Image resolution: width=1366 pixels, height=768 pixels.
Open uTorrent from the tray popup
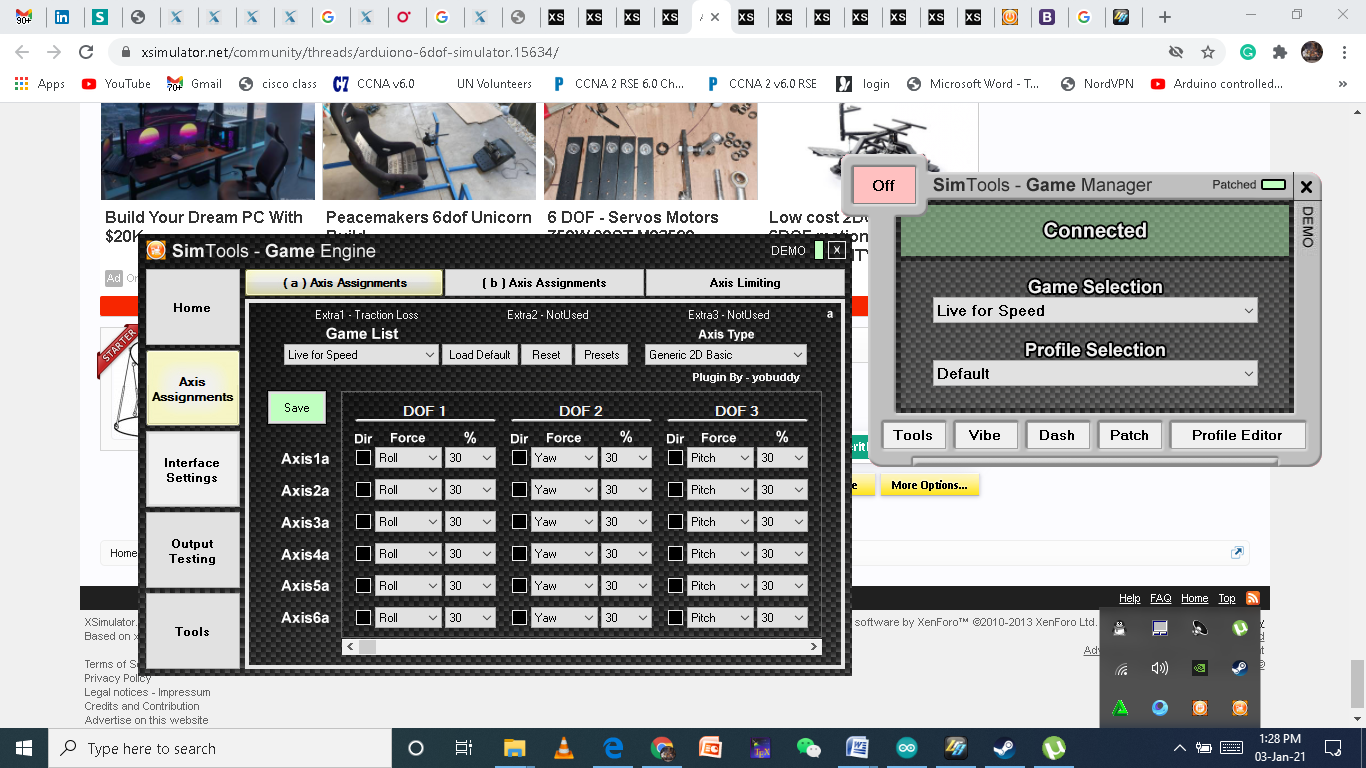(1239, 628)
